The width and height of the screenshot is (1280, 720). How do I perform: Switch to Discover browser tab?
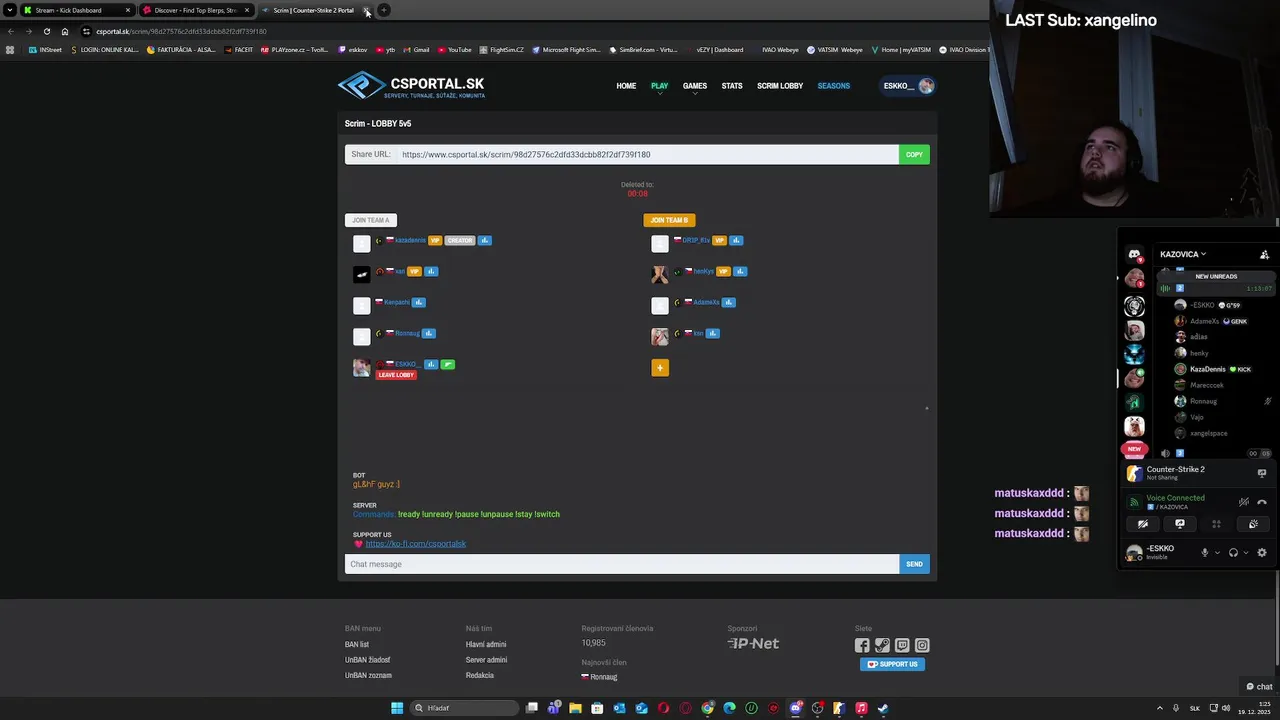coord(195,10)
